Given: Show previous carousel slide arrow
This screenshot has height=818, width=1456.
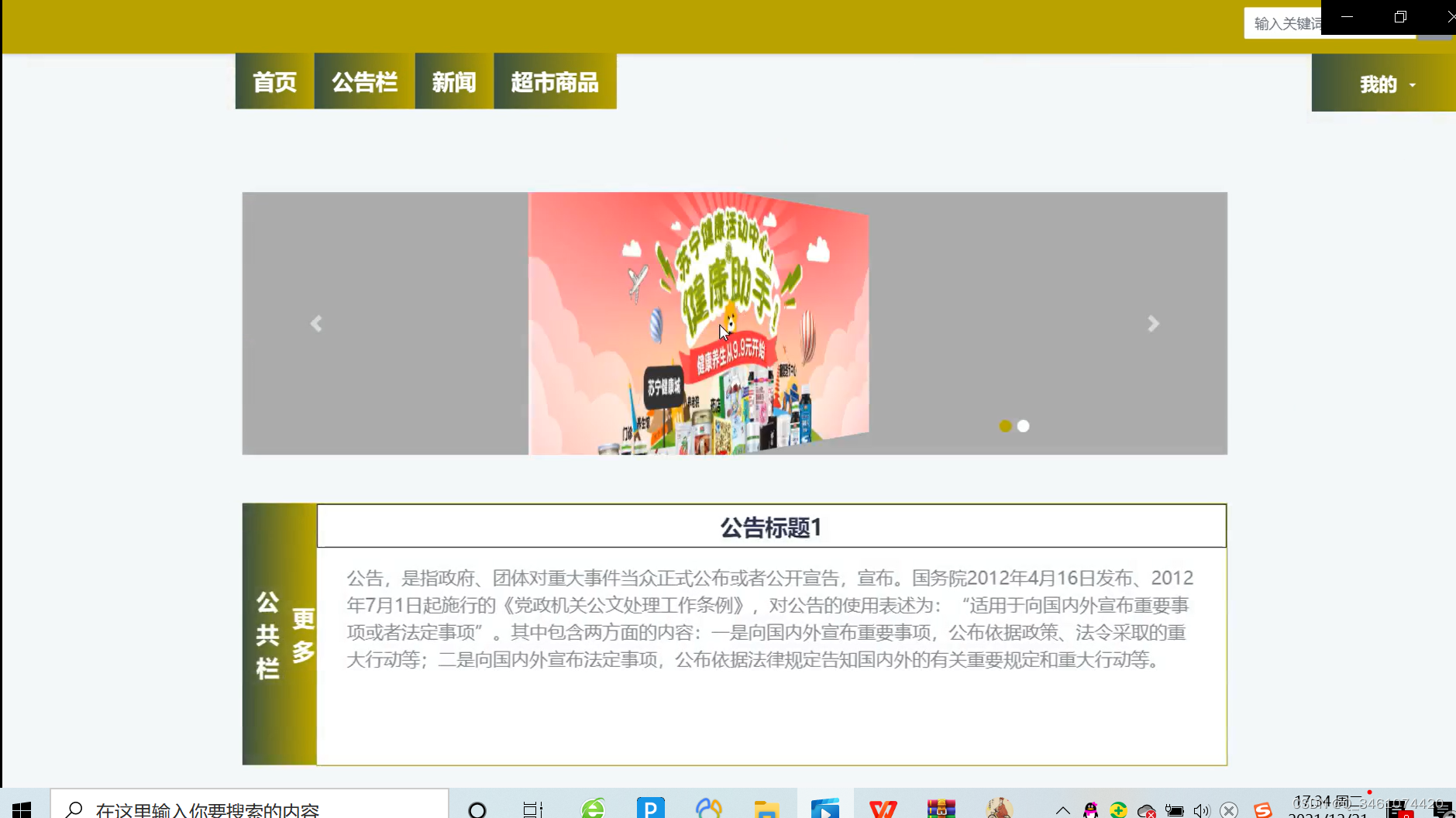Looking at the screenshot, I should (x=316, y=324).
